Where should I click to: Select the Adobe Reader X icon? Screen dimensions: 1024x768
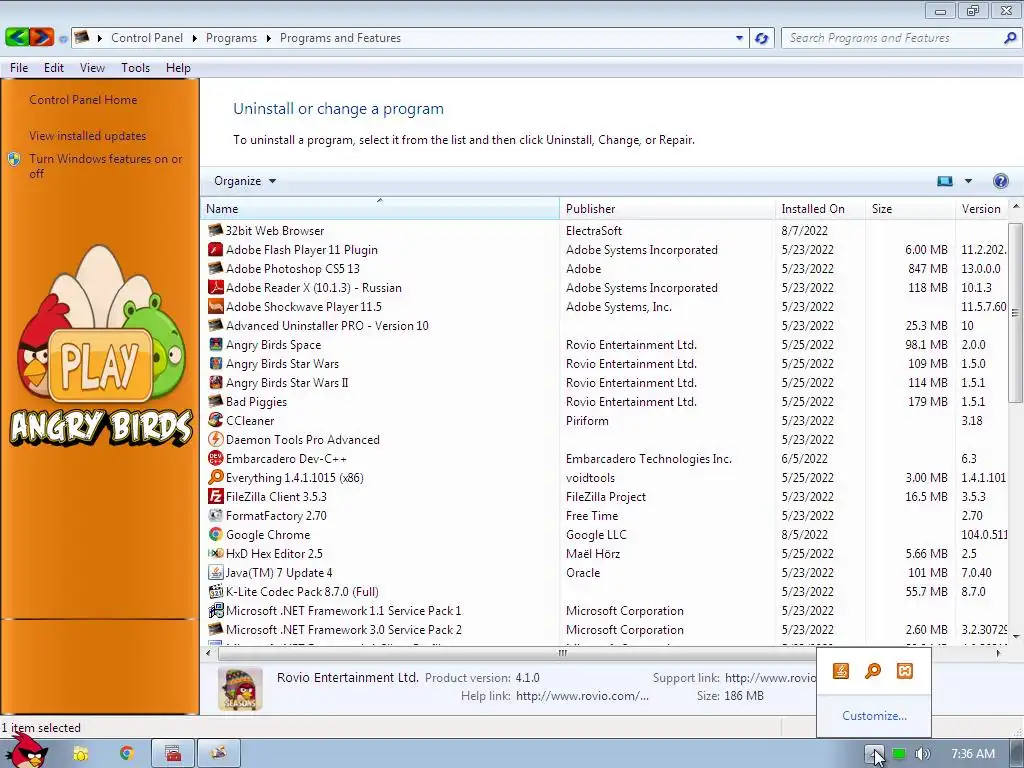(215, 287)
